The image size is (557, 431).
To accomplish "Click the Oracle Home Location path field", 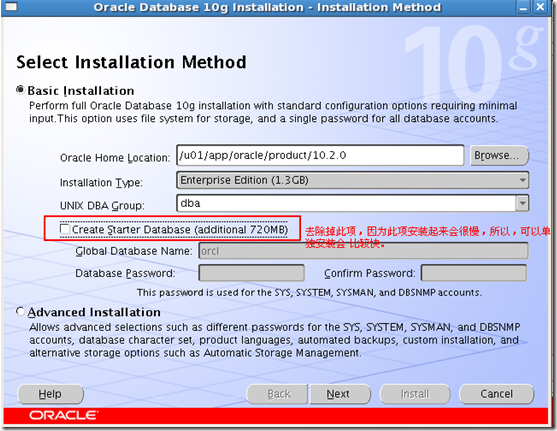I will [x=320, y=155].
